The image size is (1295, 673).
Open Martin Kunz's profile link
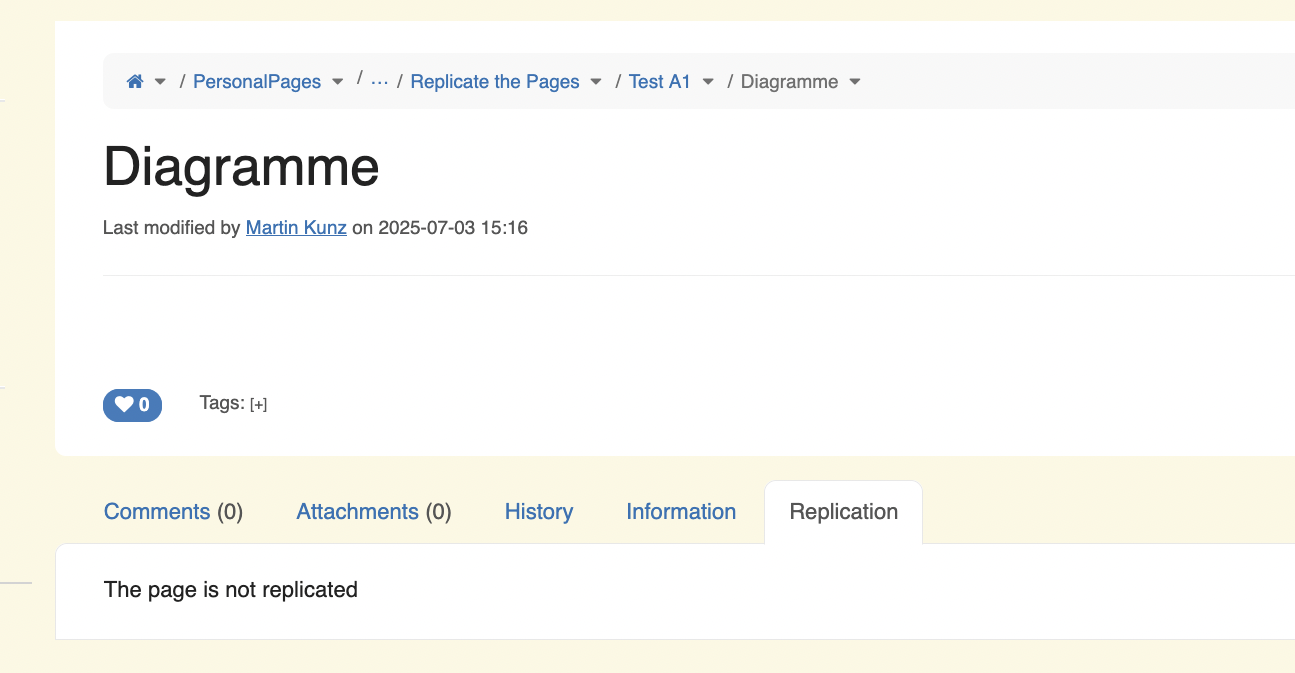296,228
